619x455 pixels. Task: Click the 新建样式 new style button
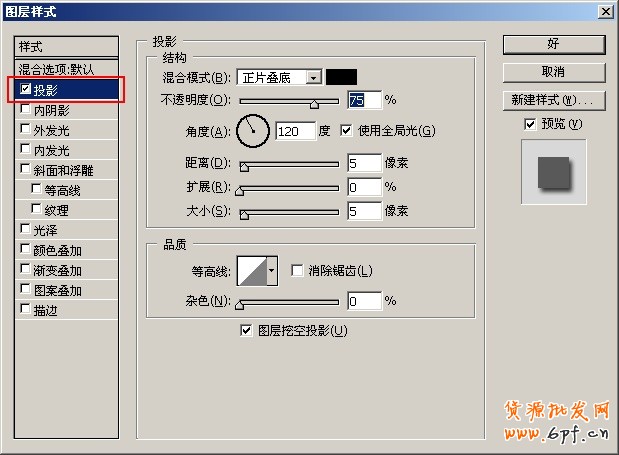tap(553, 100)
